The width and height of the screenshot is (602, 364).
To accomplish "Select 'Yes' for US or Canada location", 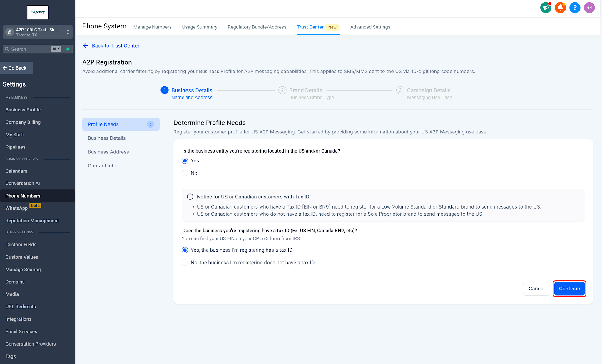I will (x=185, y=161).
